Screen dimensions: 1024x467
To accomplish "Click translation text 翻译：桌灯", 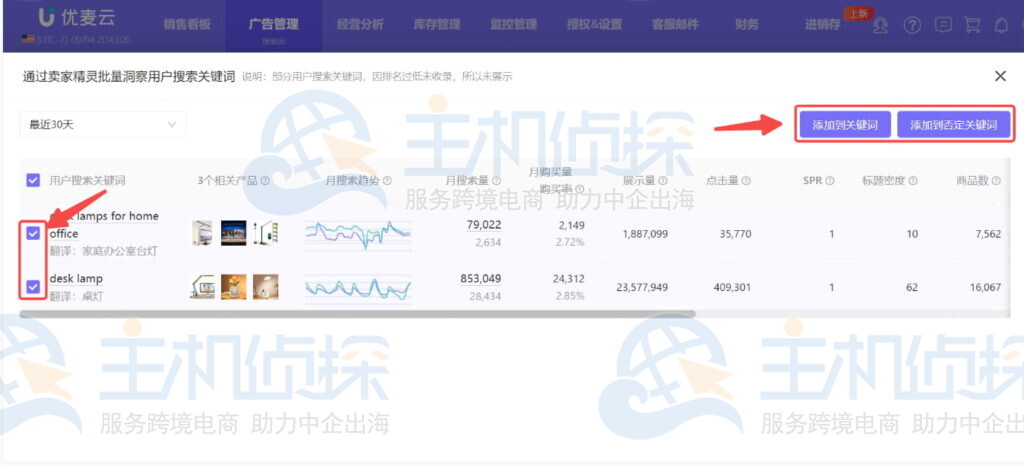I will pos(76,296).
